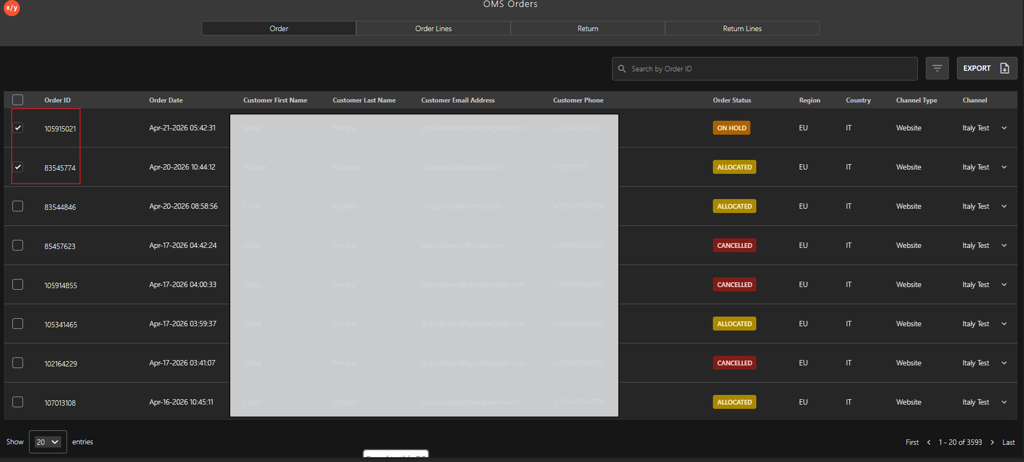The width and height of the screenshot is (1024, 462).
Task: Click ALLOCATED badge for order 83544846
Action: (734, 206)
